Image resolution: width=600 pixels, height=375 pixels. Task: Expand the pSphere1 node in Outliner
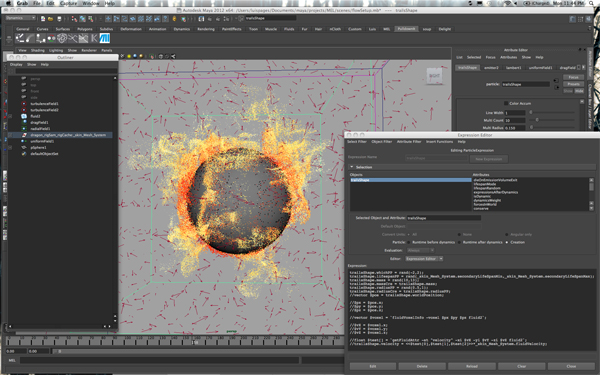click(10, 147)
